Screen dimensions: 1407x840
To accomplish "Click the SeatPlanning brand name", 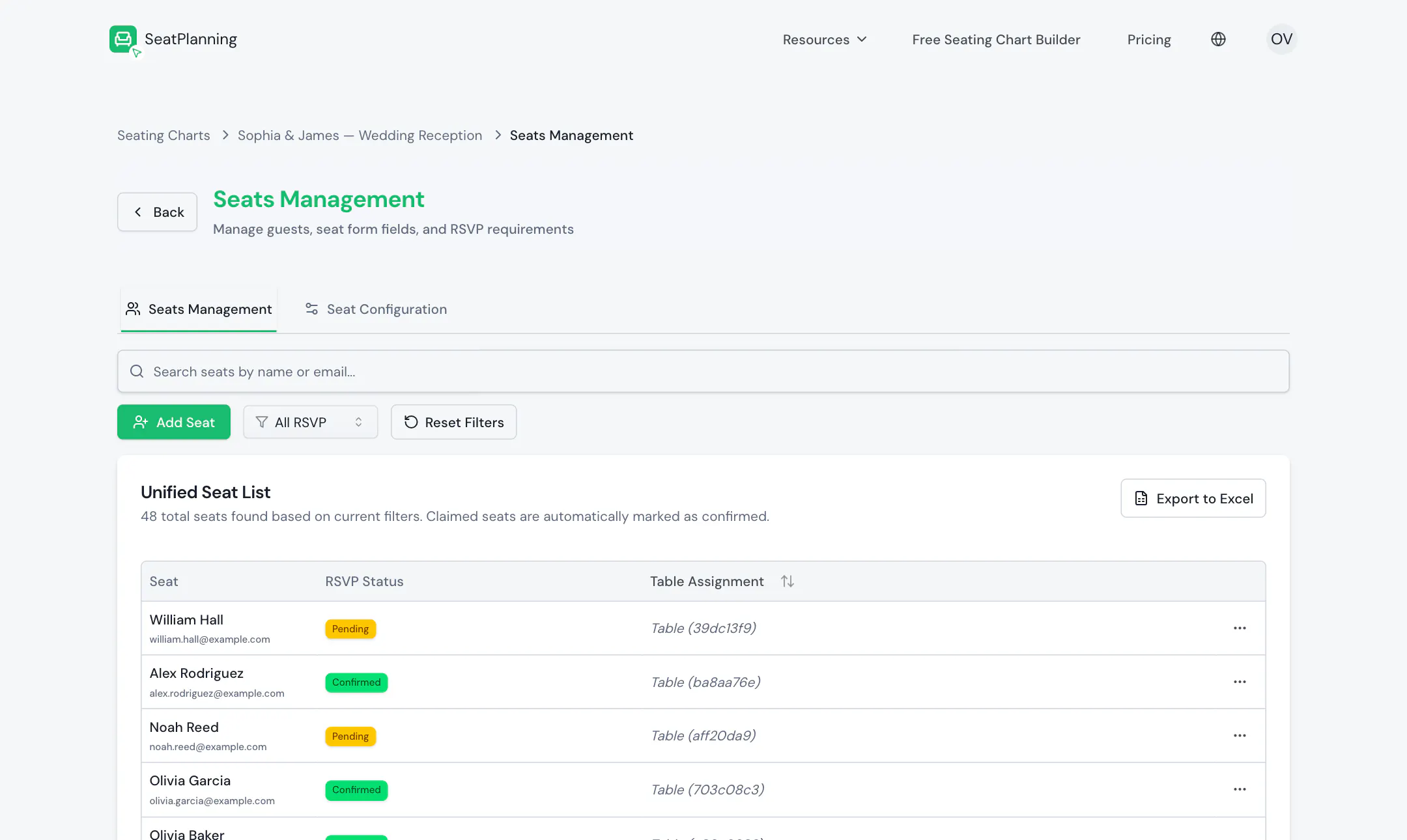I will click(191, 39).
